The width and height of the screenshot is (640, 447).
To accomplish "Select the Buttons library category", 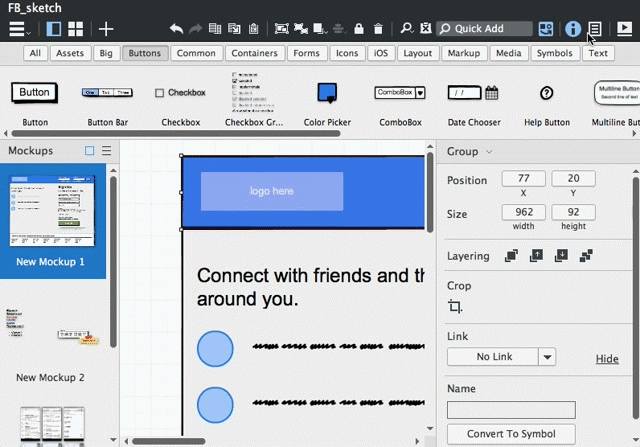I will pos(144,53).
